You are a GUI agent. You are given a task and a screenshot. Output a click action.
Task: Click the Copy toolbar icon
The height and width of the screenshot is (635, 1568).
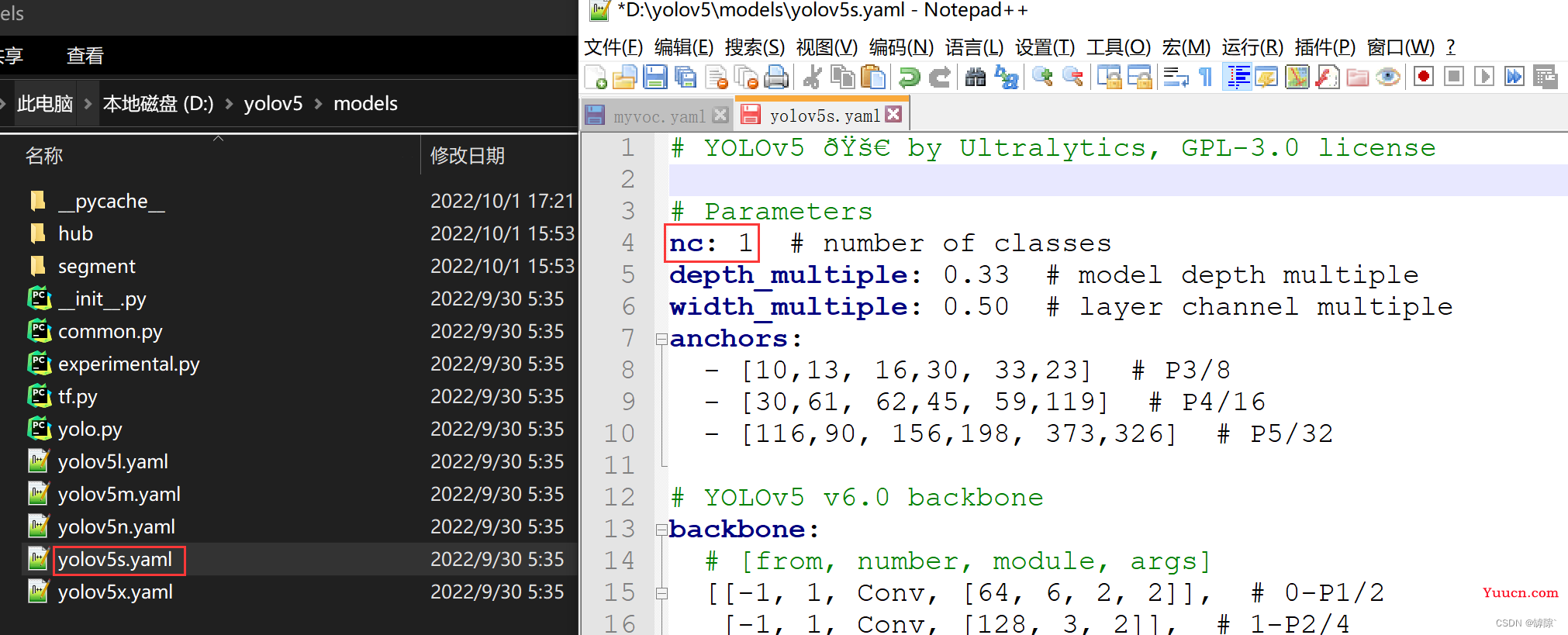tap(842, 77)
